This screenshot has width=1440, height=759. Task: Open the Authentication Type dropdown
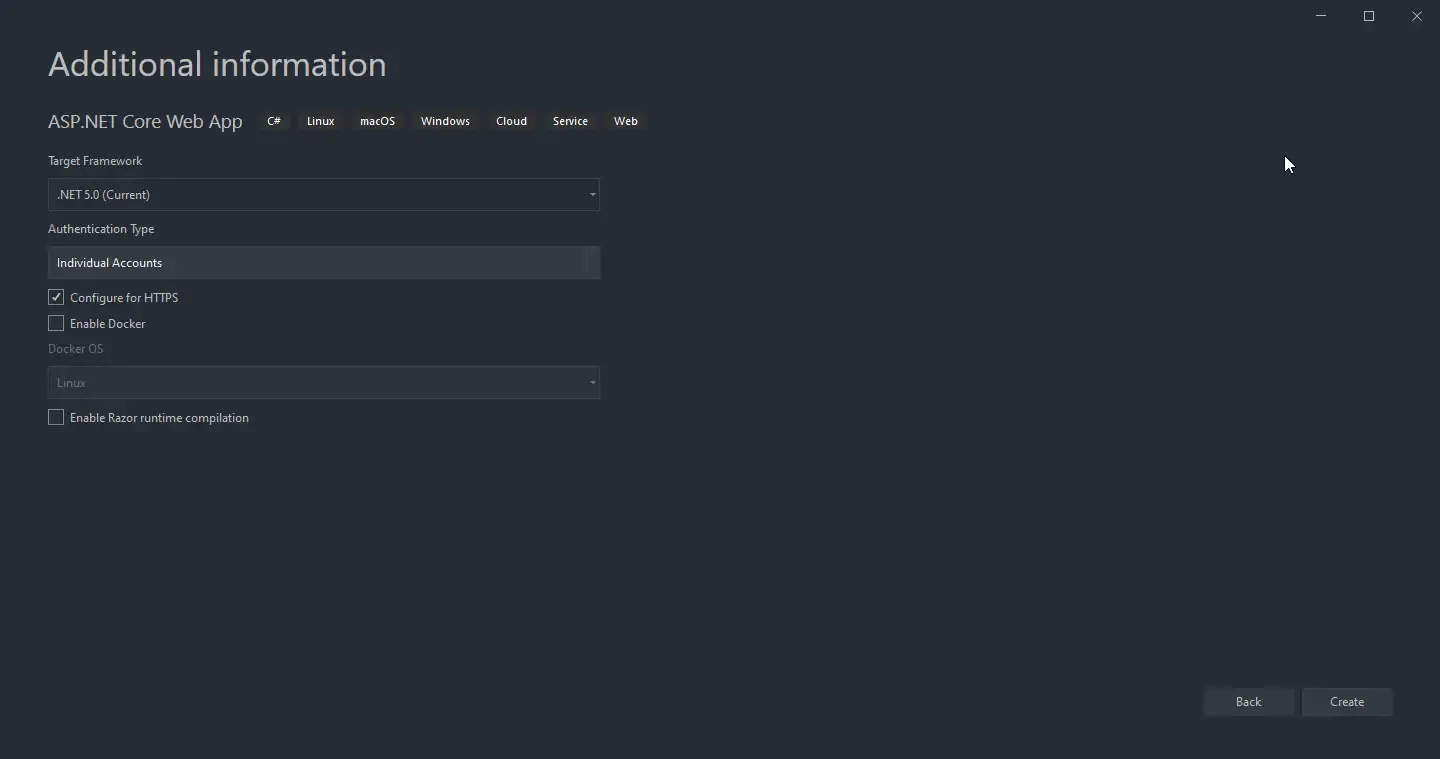592,263
